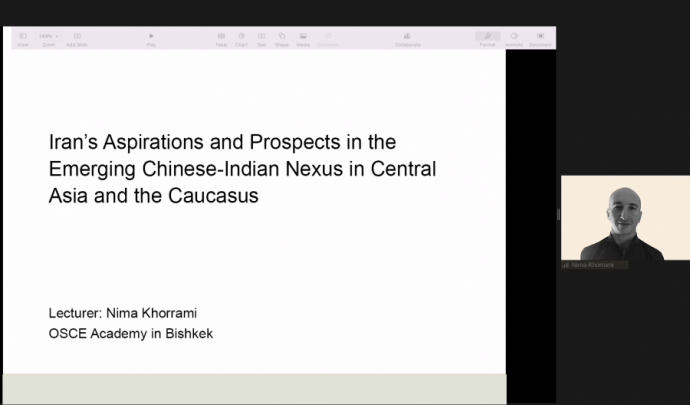
Task: Open the Media insert icon
Action: 303,38
